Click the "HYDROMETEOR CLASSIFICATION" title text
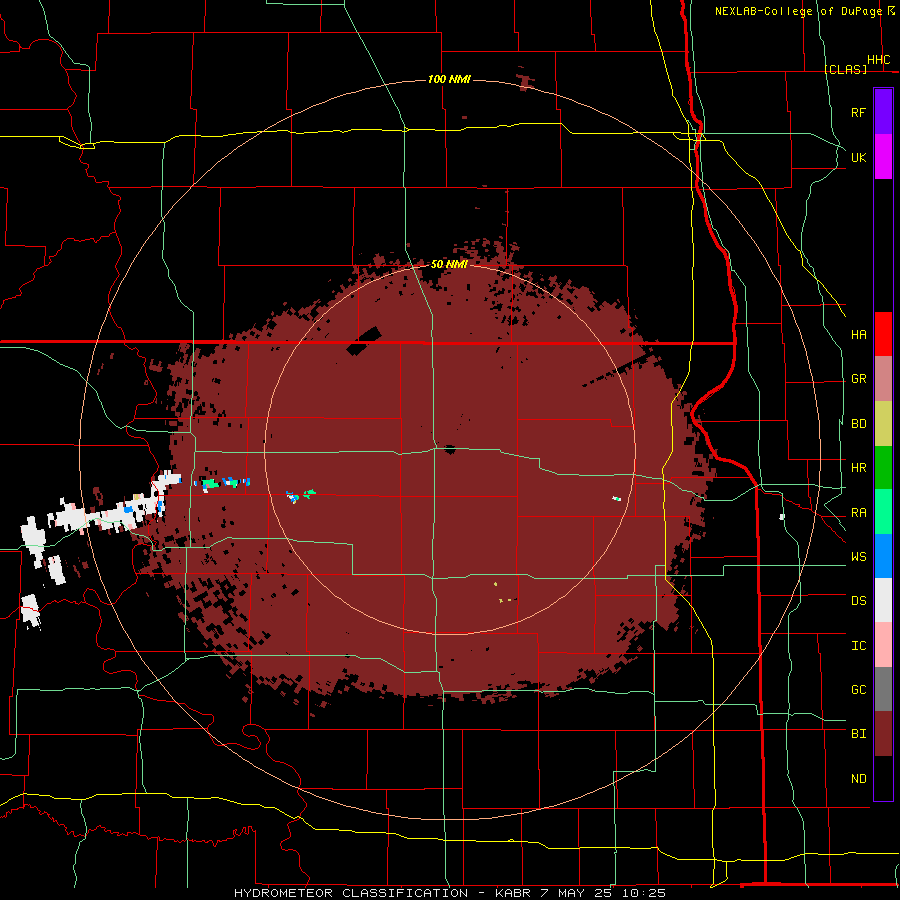 [351, 893]
